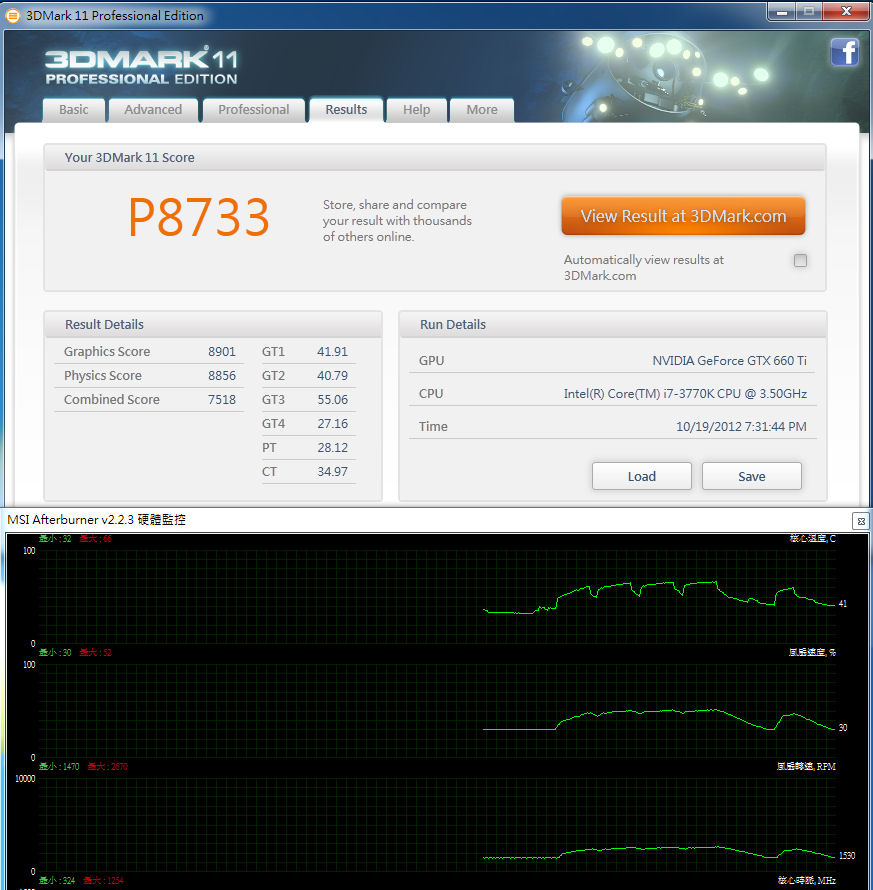Maximize the 3DMark 11 window
This screenshot has height=890, width=873.
point(809,11)
